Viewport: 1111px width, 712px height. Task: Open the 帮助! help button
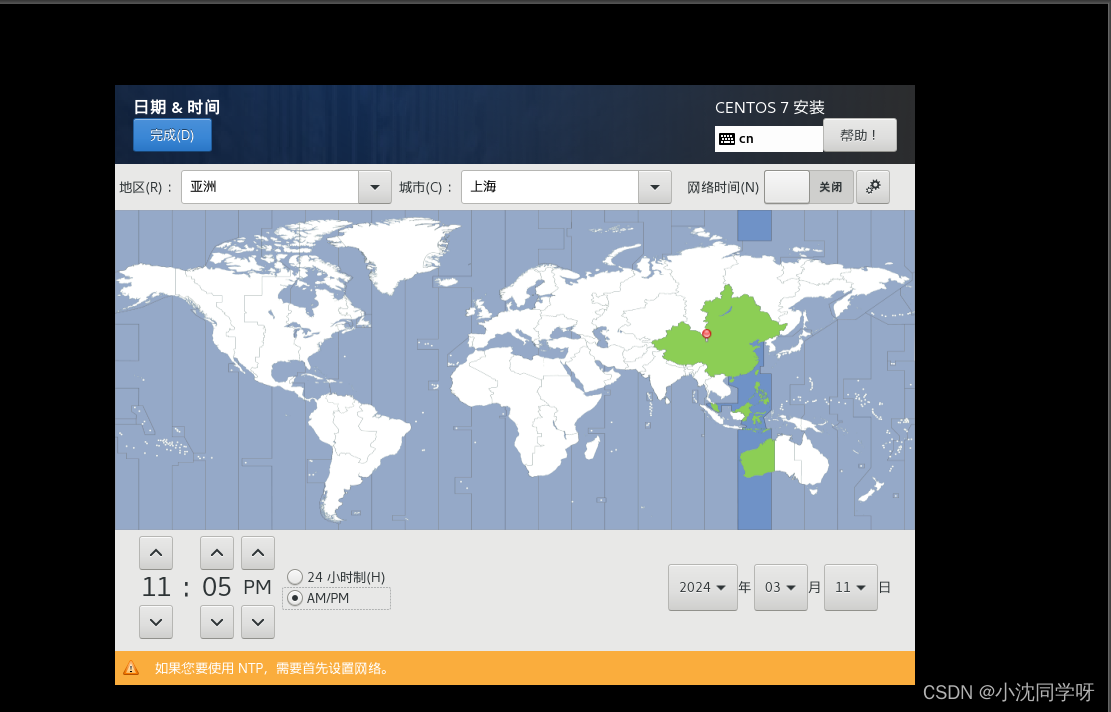click(x=859, y=135)
